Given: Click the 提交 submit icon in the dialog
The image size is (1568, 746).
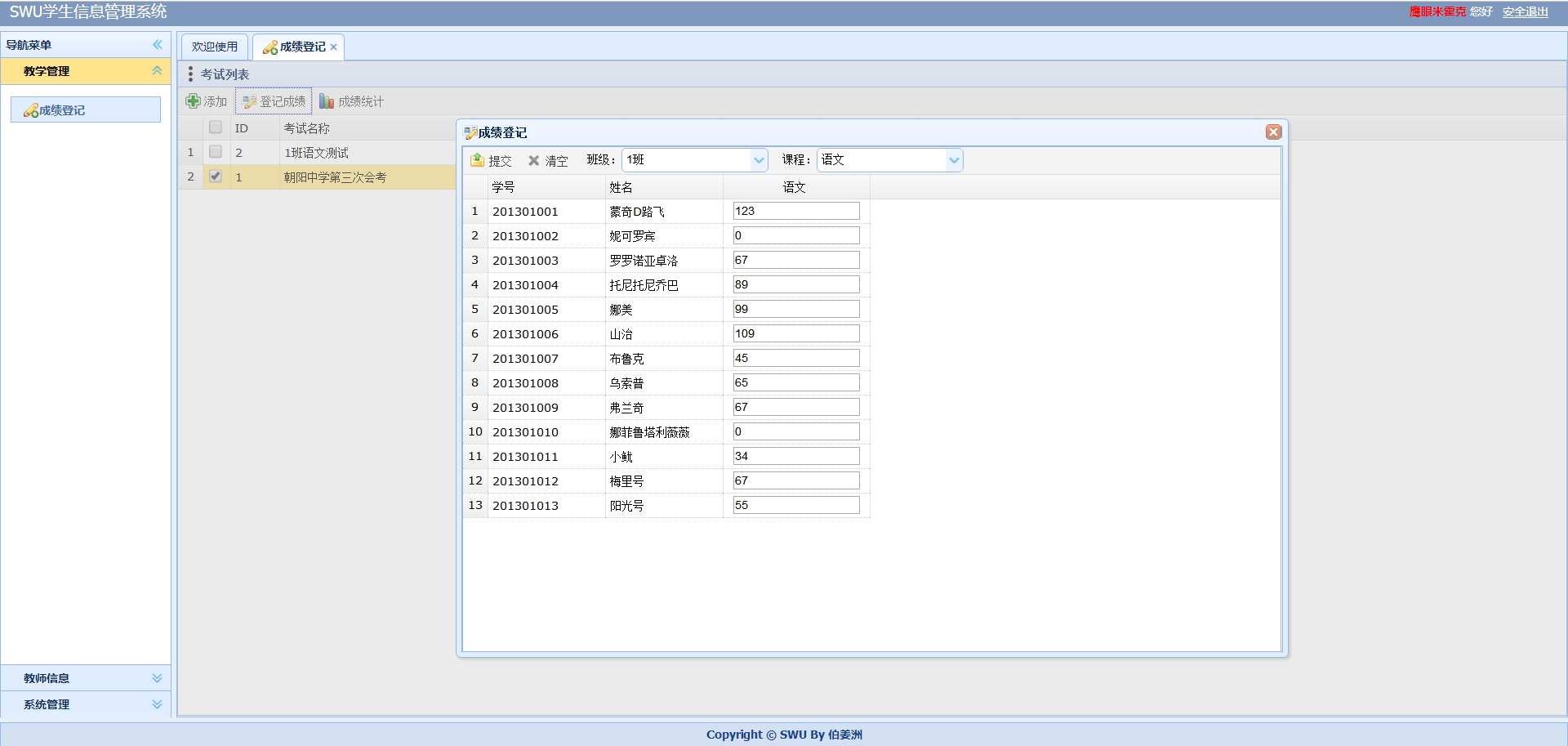Looking at the screenshot, I should click(x=491, y=160).
